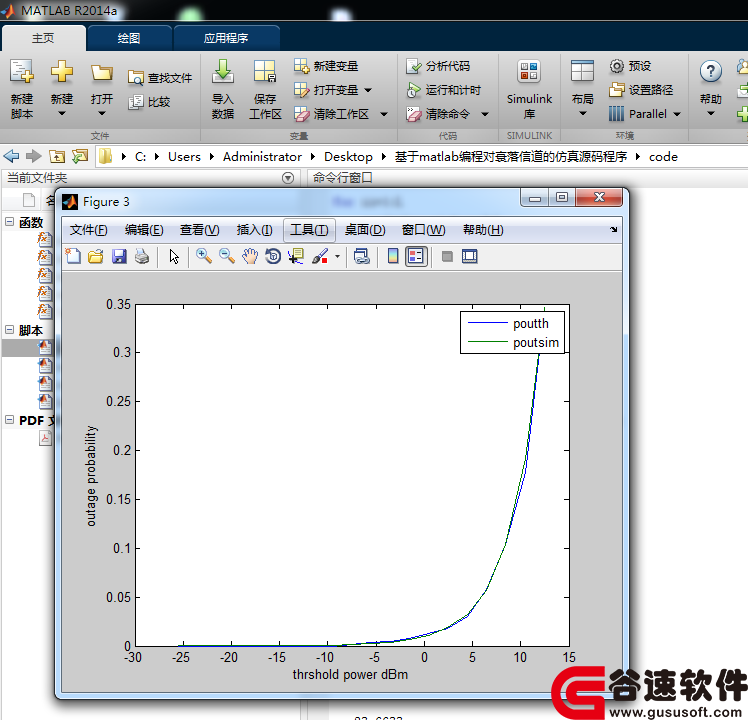Expand Clear Commands (清除命令) dropdown

485,114
